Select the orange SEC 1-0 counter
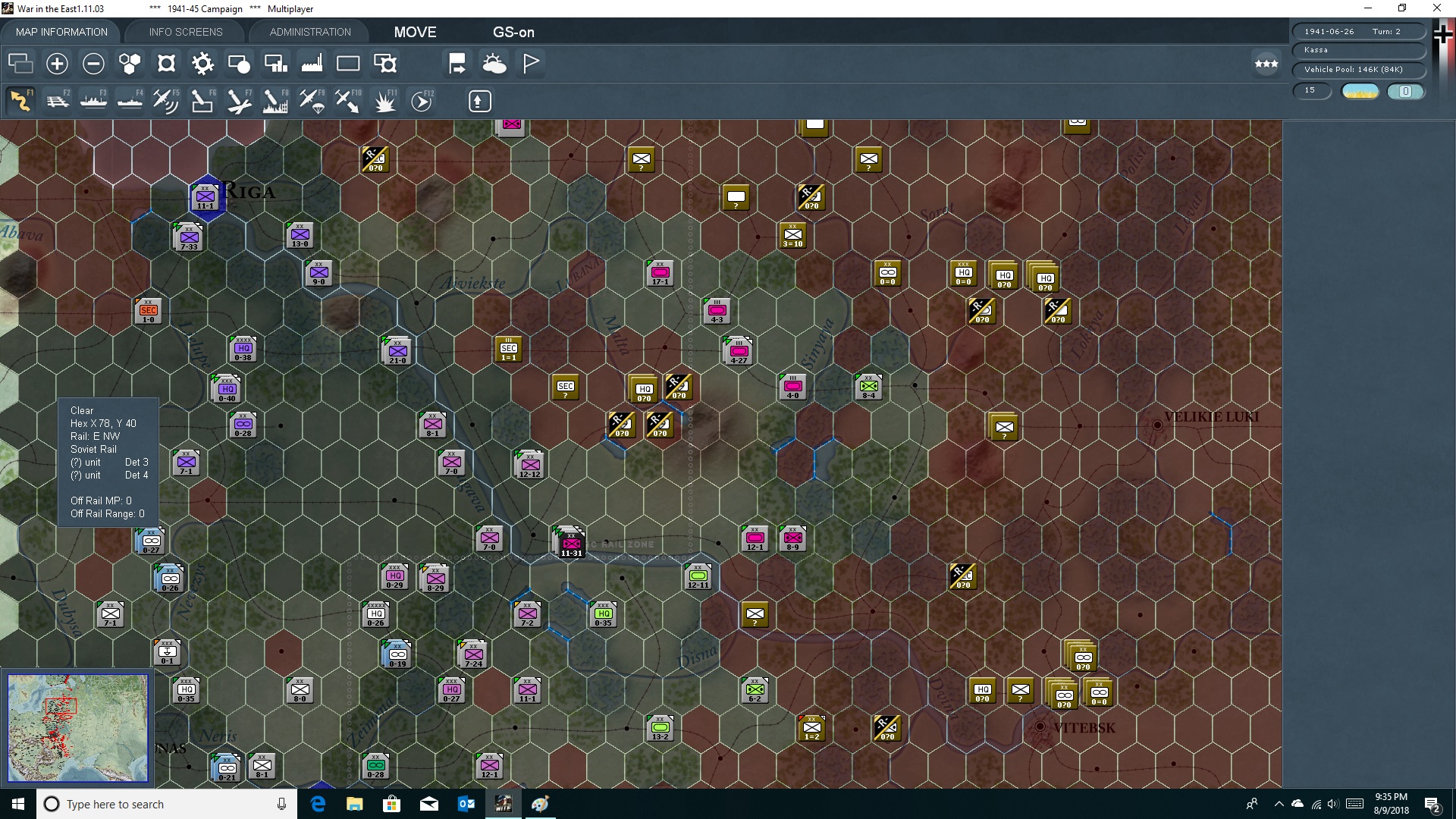Viewport: 1456px width, 819px height. [x=149, y=311]
